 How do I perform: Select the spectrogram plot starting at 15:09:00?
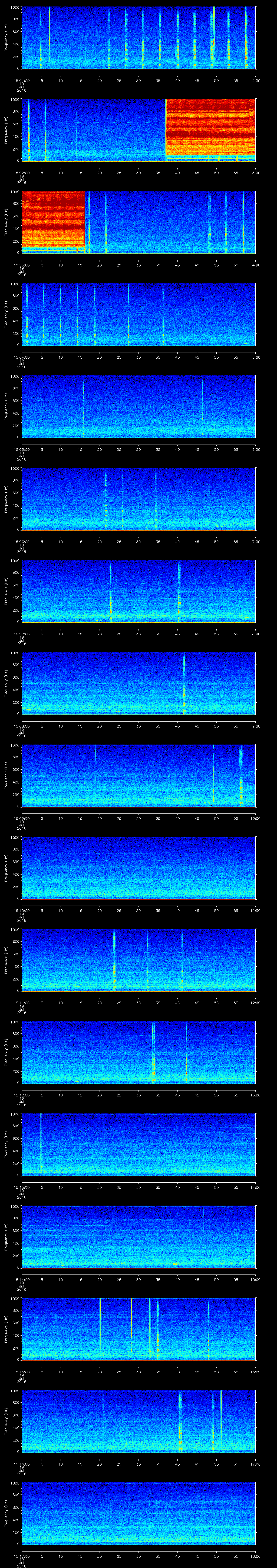point(139,775)
